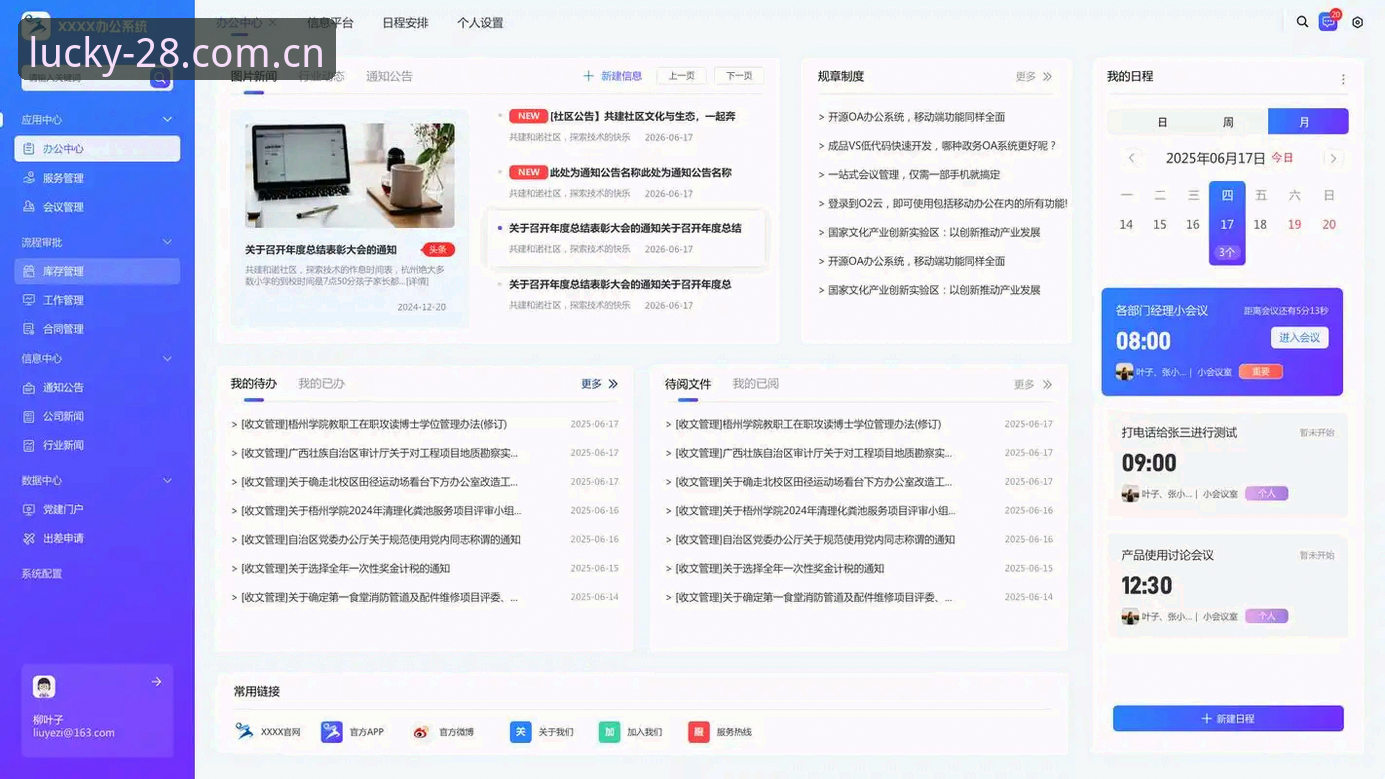Switch to the 我的已阅 tab

click(x=755, y=384)
